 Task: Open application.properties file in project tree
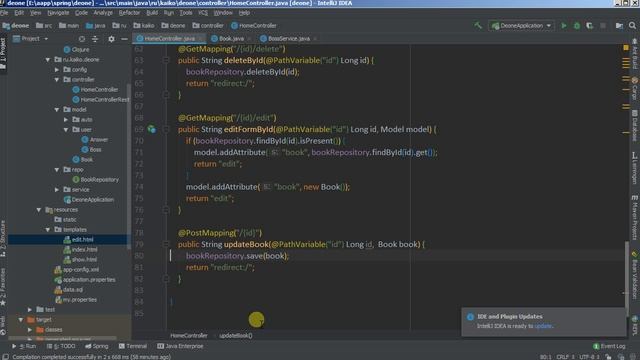click(x=85, y=280)
